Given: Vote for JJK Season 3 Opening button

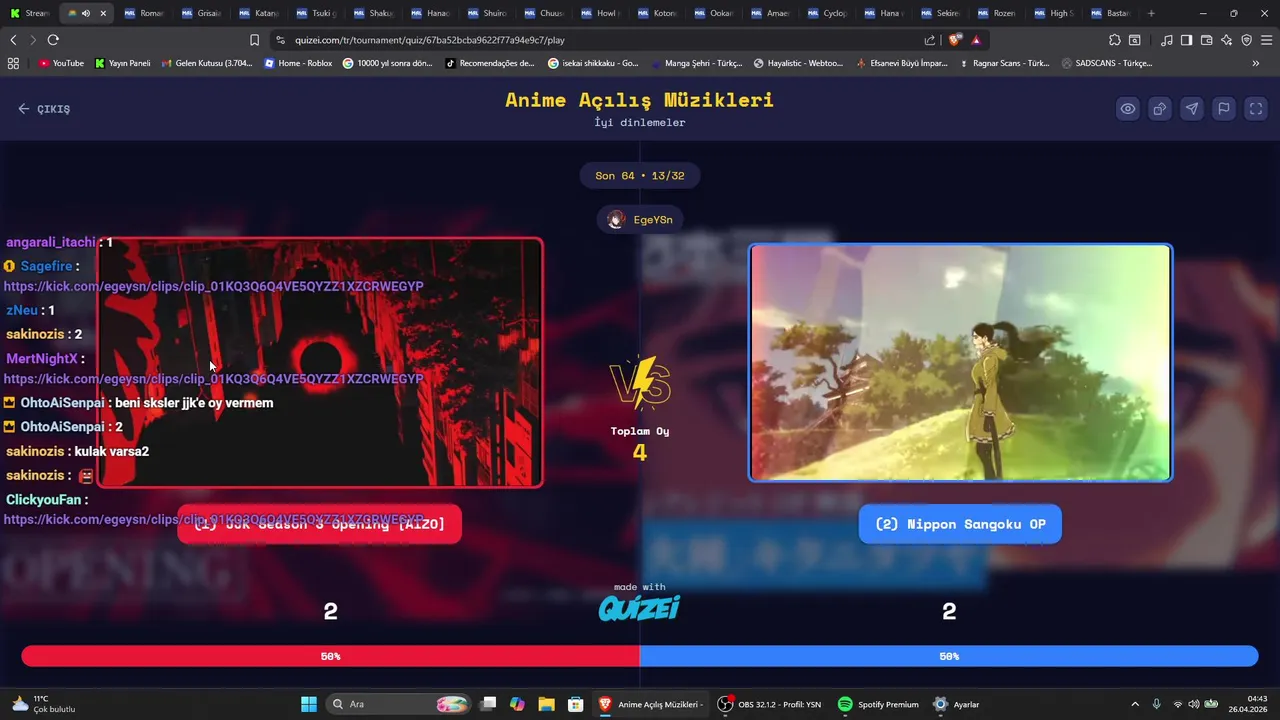Looking at the screenshot, I should (319, 524).
